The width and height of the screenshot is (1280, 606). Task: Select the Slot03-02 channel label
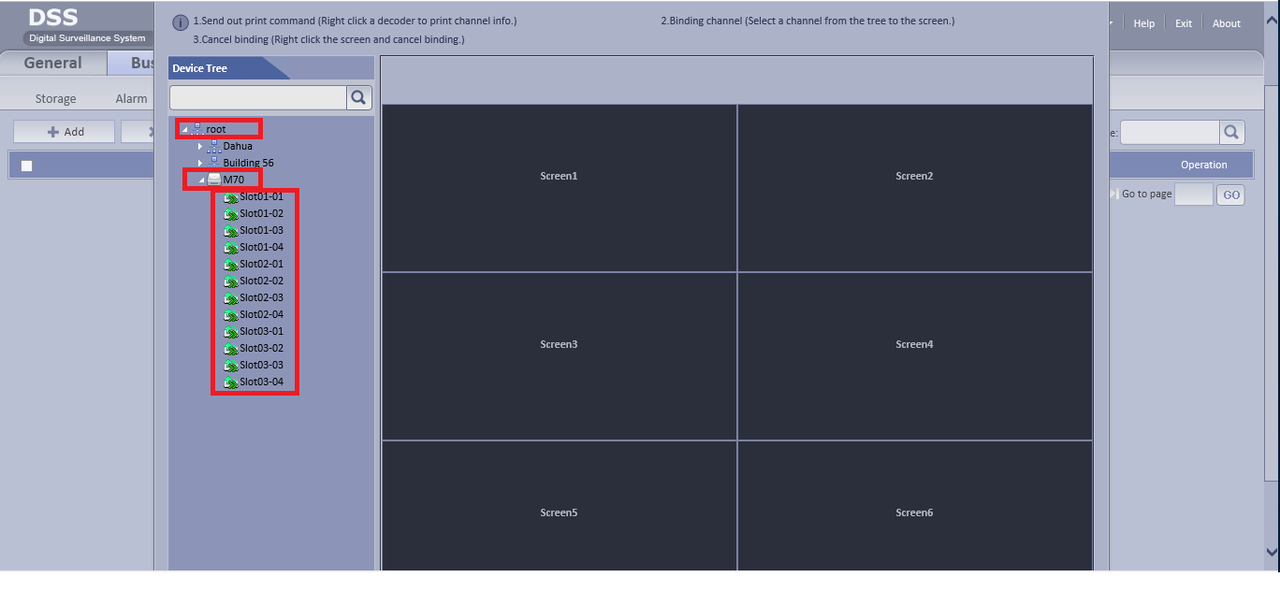tap(262, 349)
